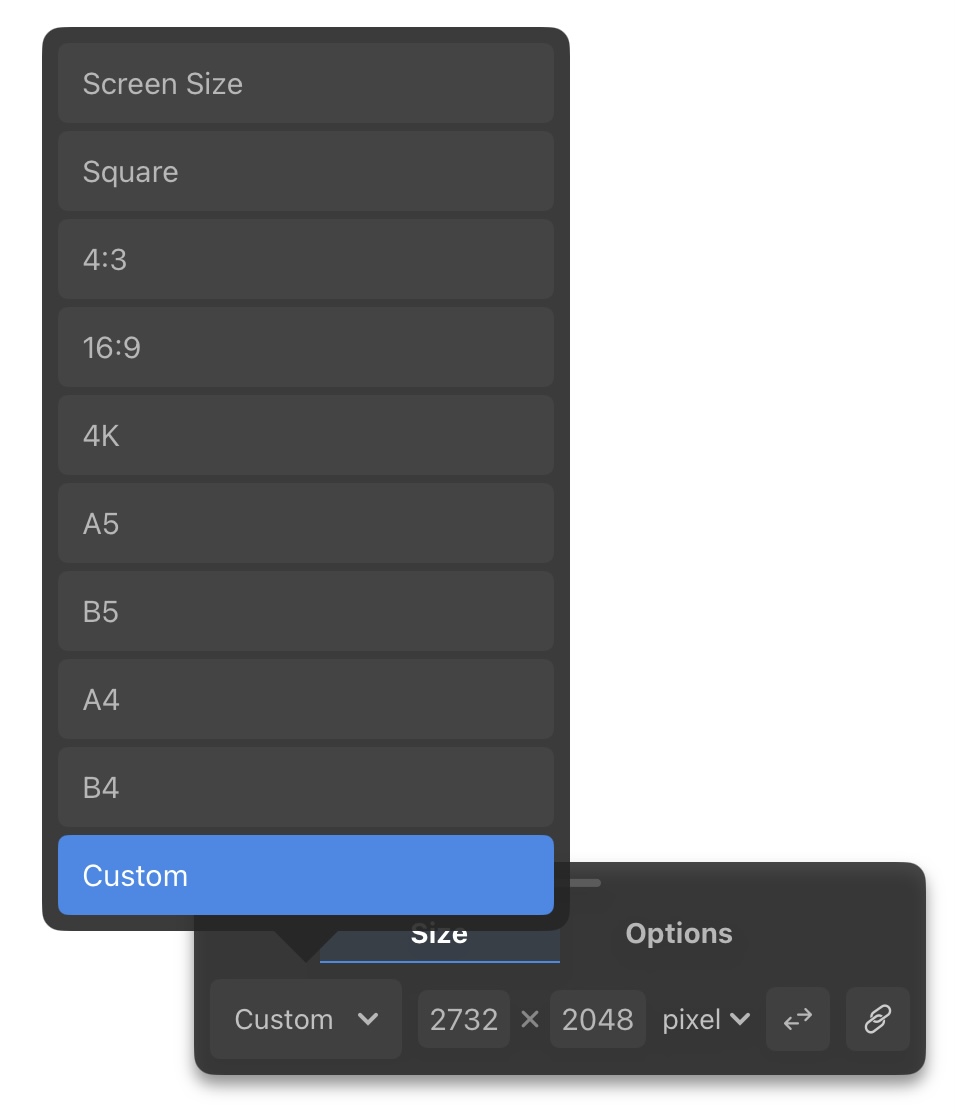
Task: Choose the Square canvas preset
Action: (x=306, y=171)
